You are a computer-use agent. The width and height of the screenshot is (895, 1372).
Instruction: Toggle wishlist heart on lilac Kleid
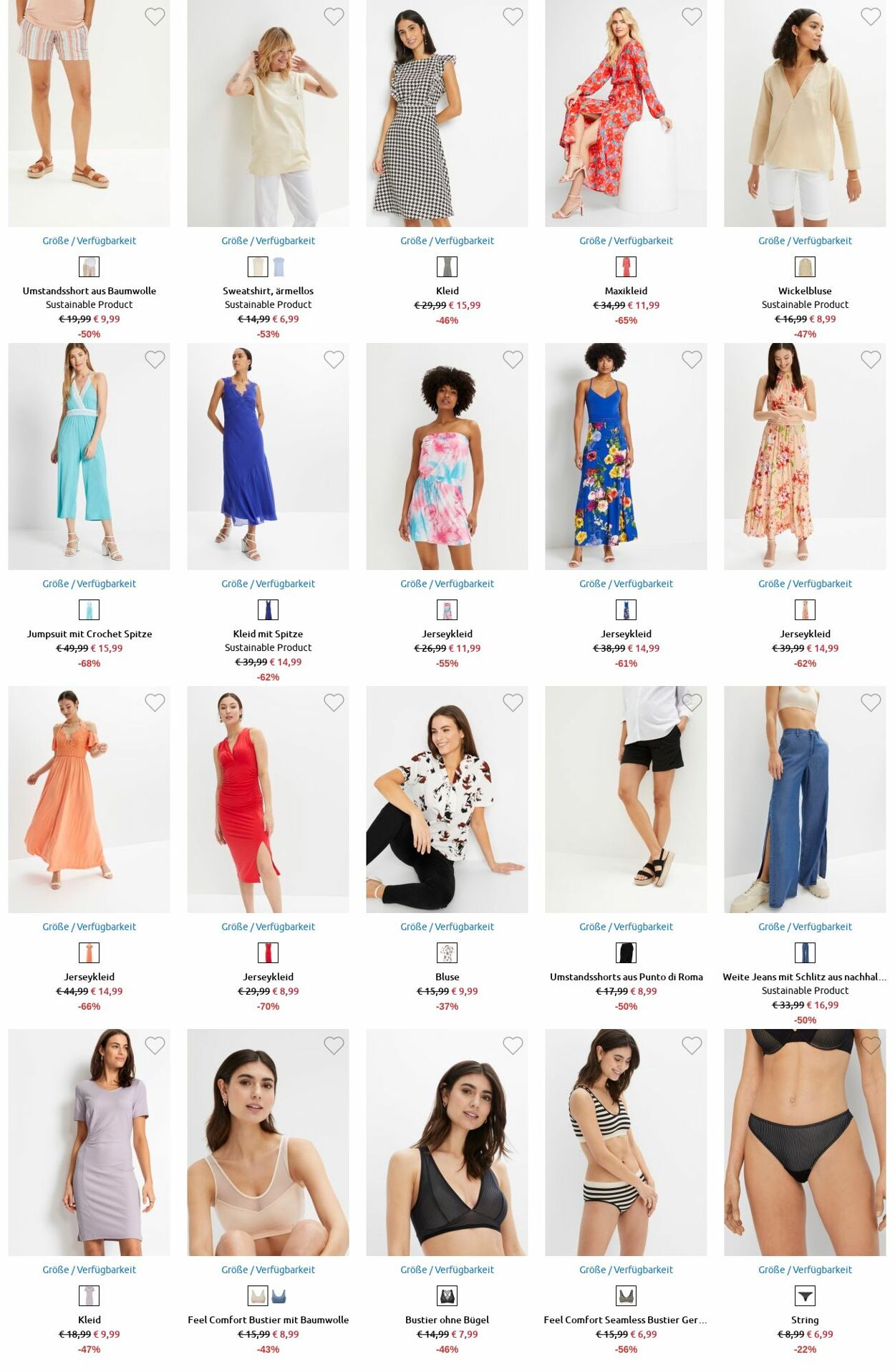click(155, 1045)
